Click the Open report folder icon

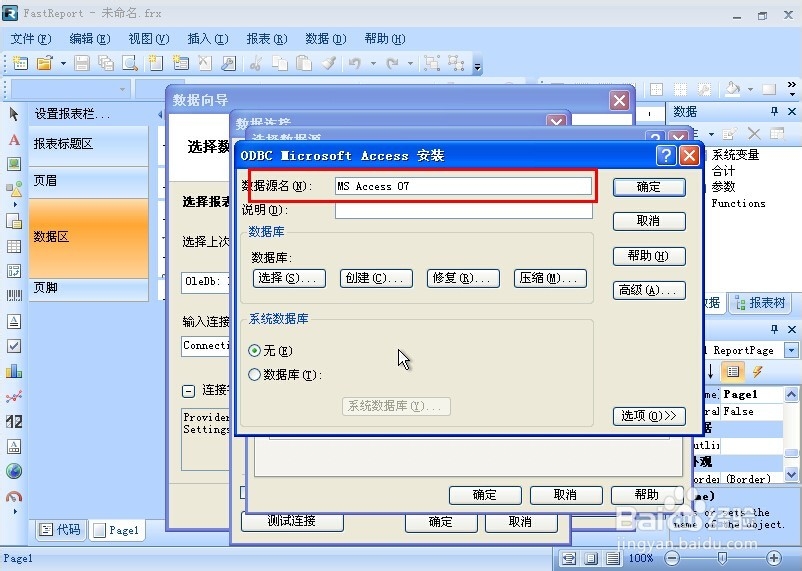click(45, 63)
